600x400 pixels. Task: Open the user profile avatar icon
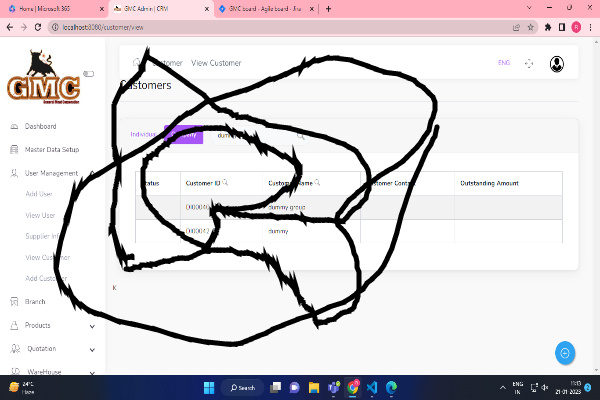tap(557, 64)
